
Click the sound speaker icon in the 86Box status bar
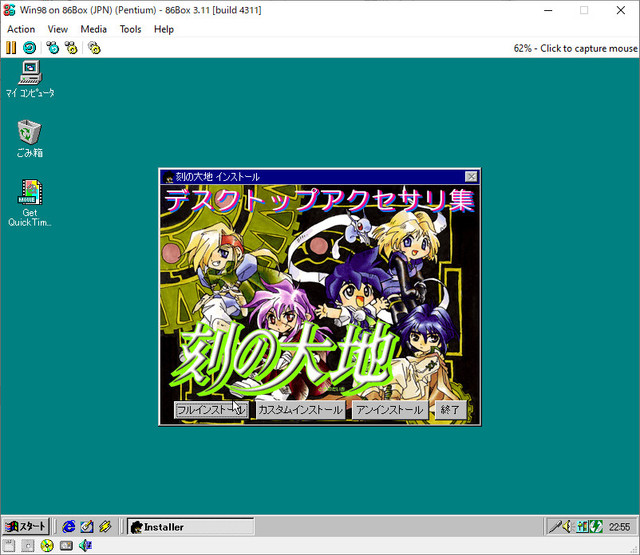[85, 546]
